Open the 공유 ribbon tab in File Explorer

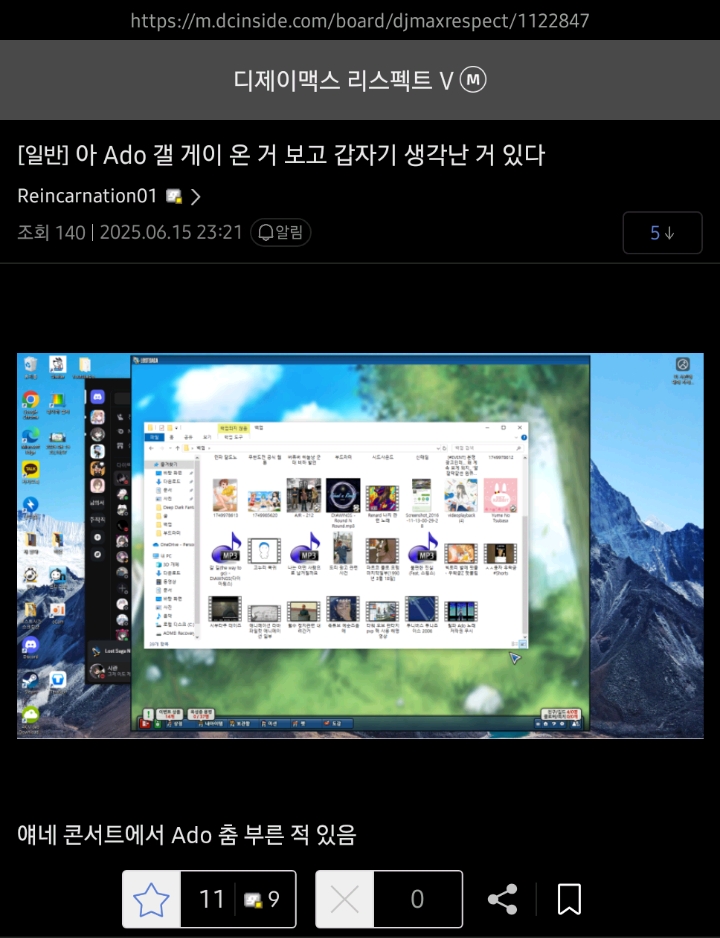(188, 437)
